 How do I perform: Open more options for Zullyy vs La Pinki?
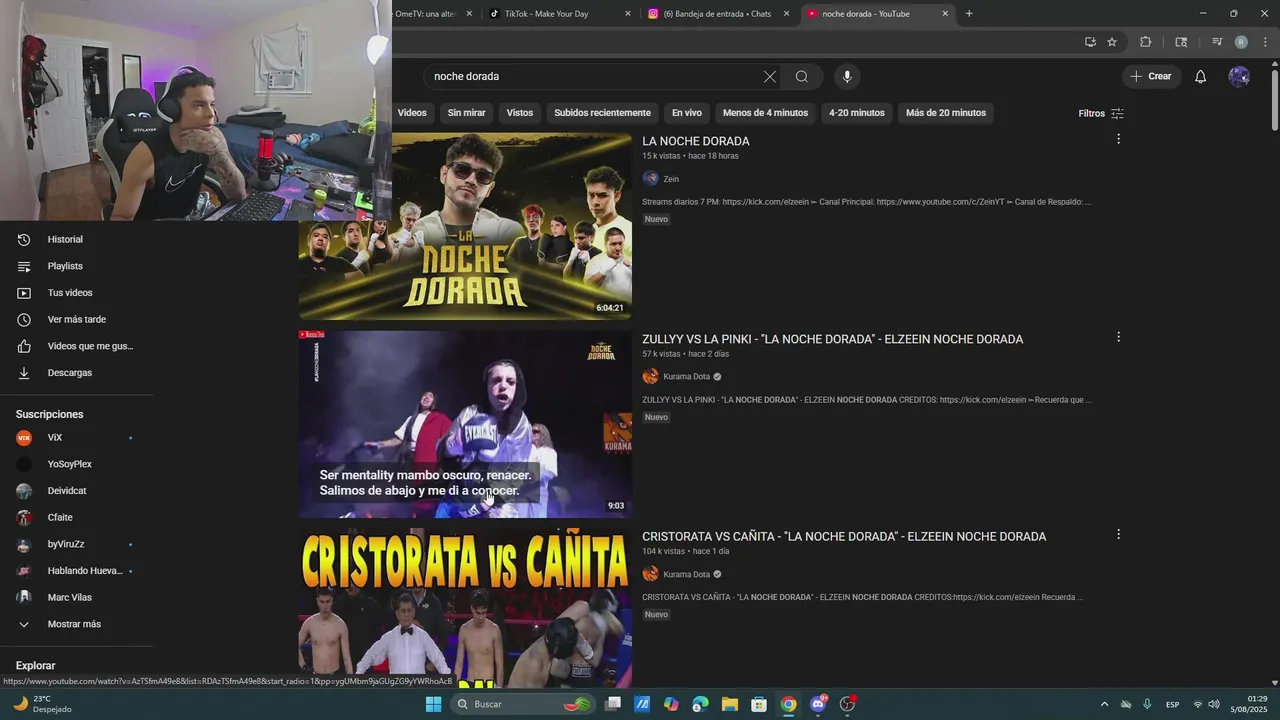coord(1118,337)
